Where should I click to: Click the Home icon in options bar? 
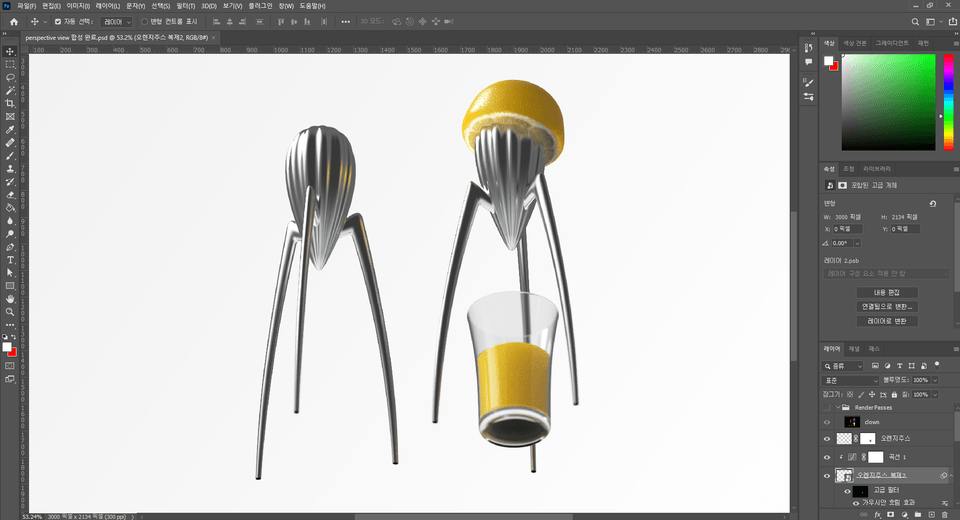14,21
